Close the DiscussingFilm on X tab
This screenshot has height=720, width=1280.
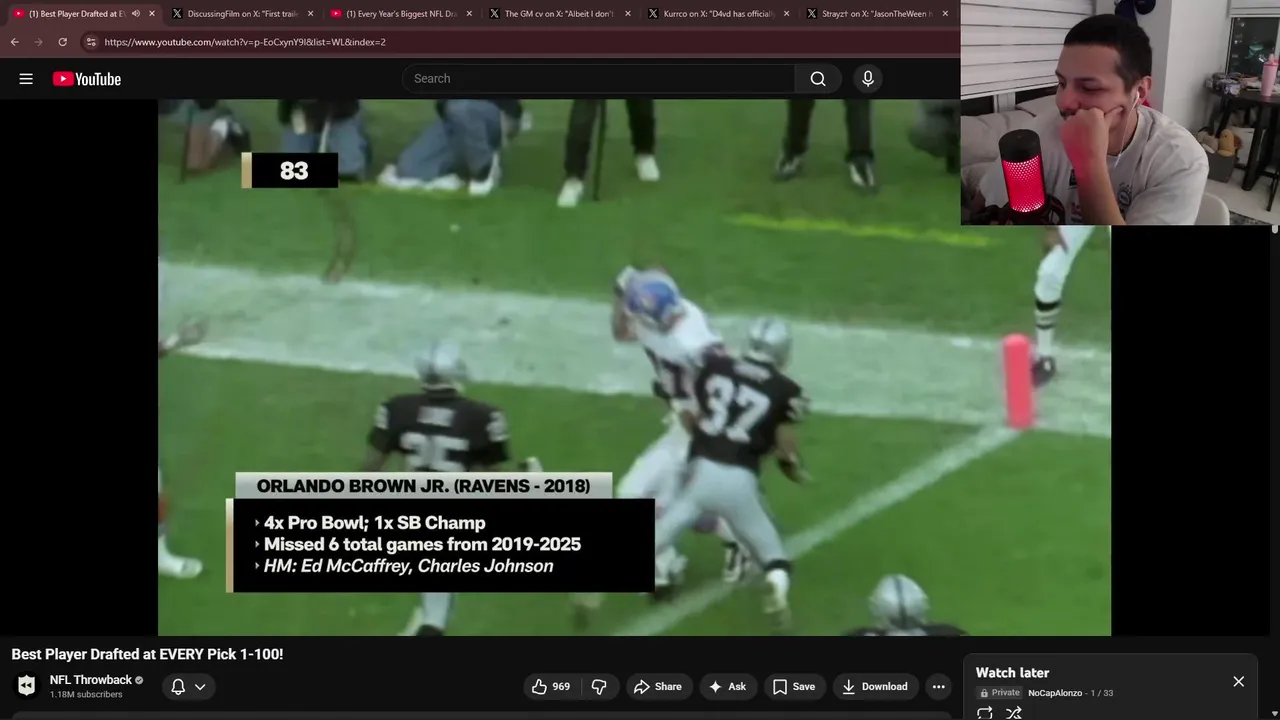pos(310,14)
